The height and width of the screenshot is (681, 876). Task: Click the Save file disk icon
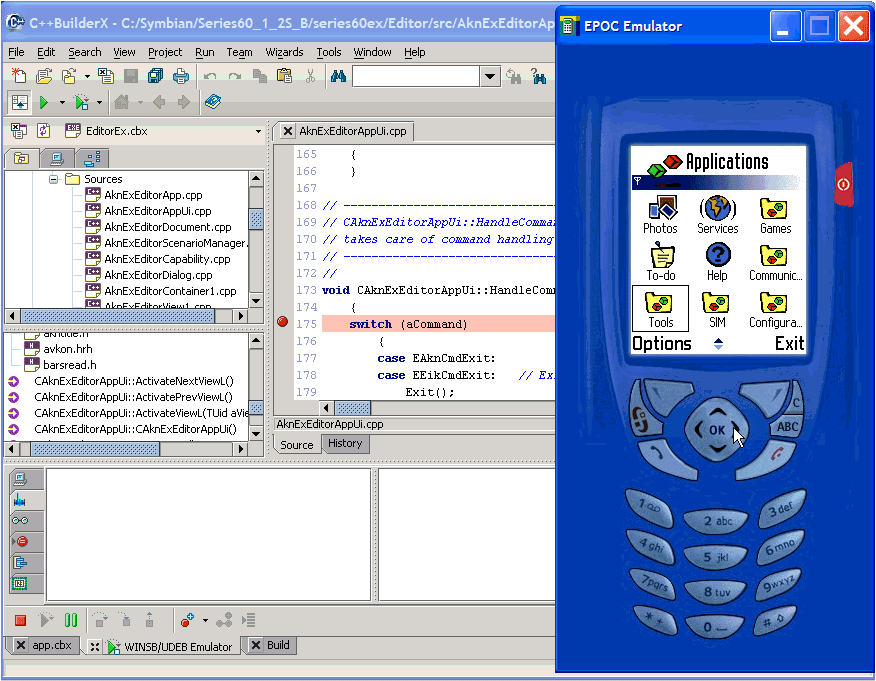coord(131,75)
